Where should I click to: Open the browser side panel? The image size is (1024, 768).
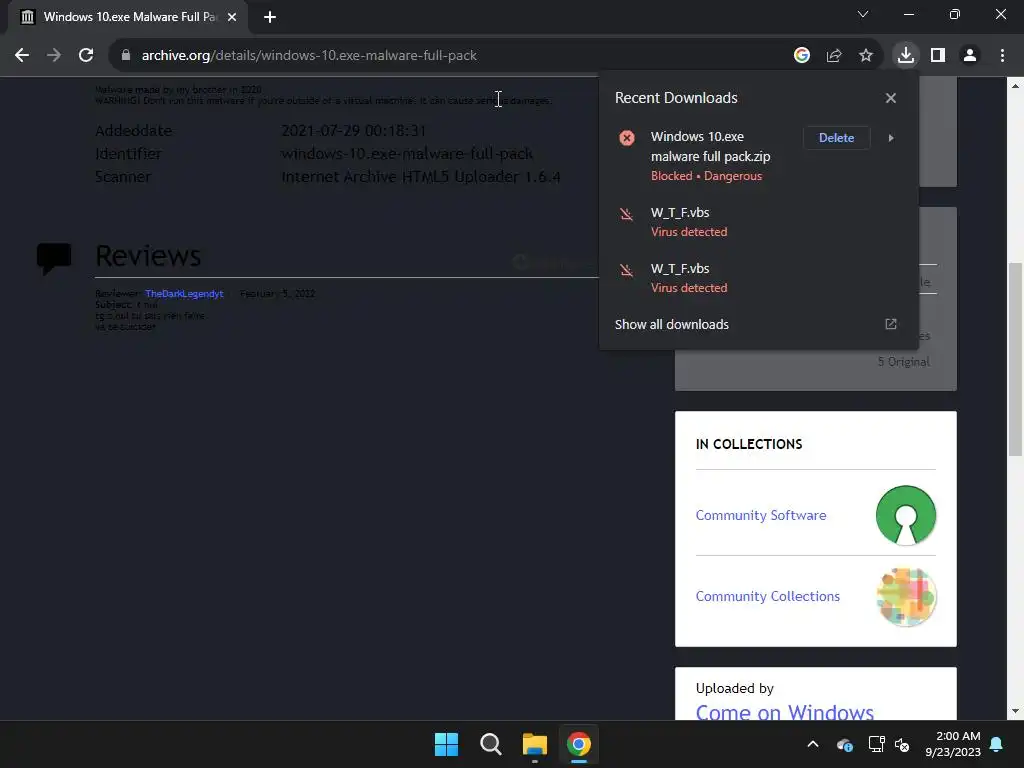click(x=938, y=56)
